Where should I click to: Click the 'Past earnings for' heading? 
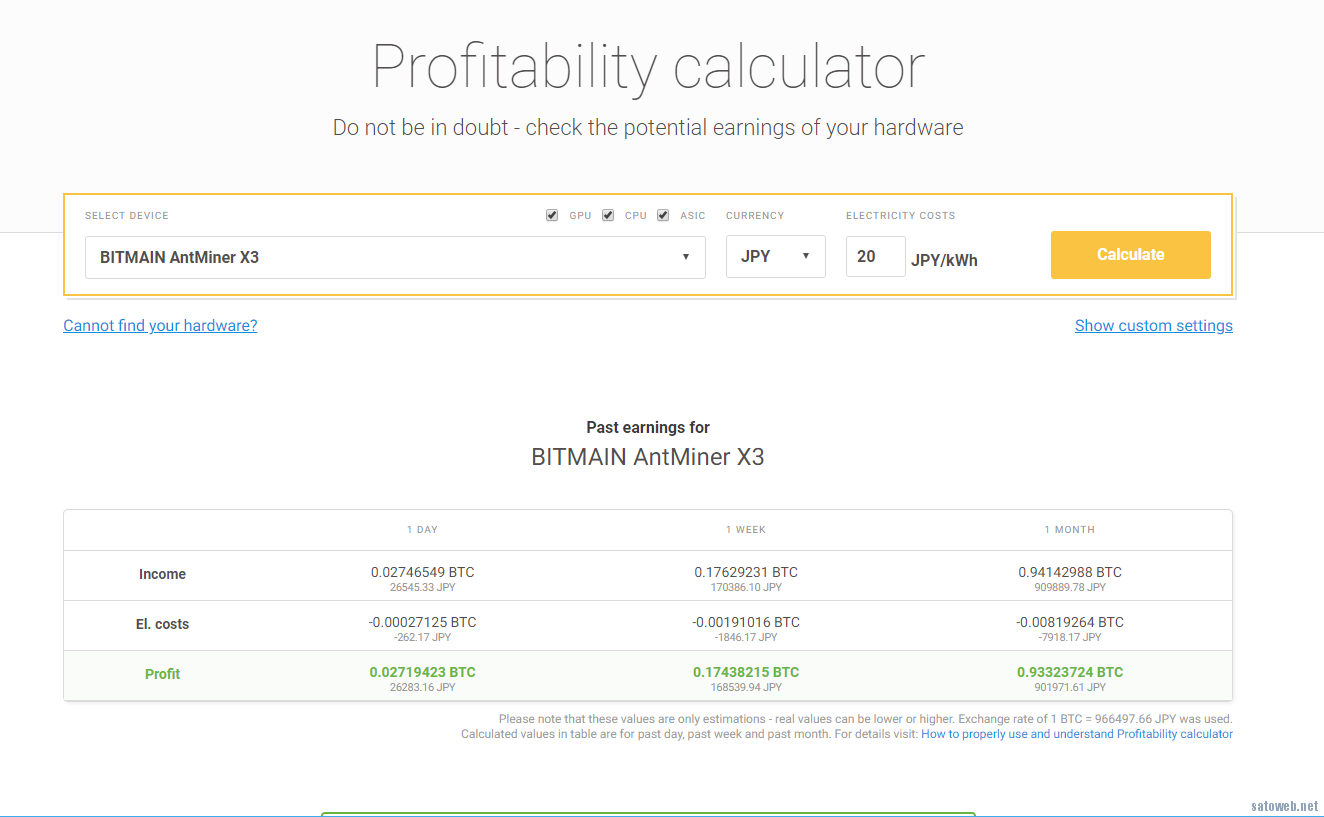click(647, 427)
